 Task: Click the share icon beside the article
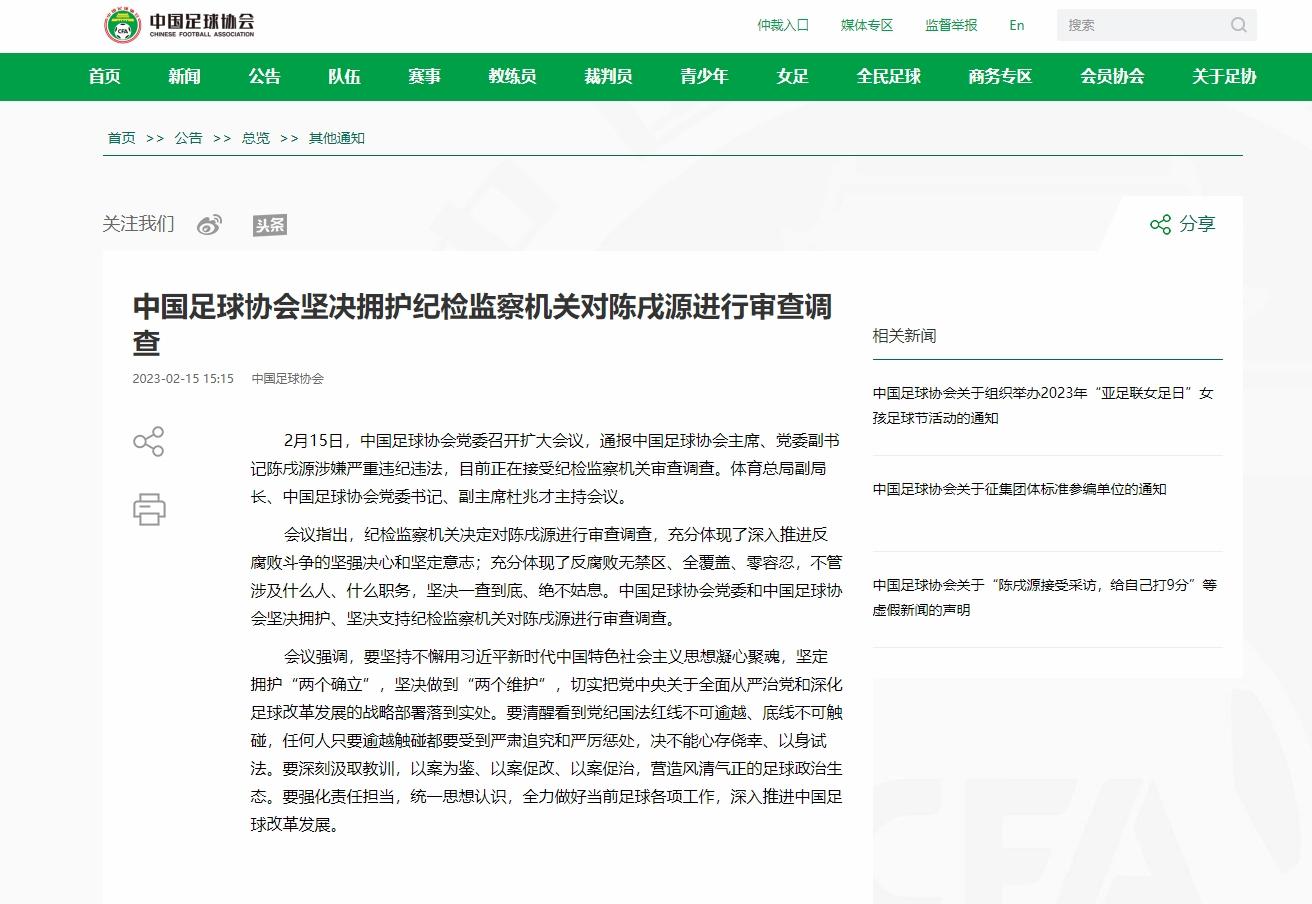pyautogui.click(x=148, y=442)
